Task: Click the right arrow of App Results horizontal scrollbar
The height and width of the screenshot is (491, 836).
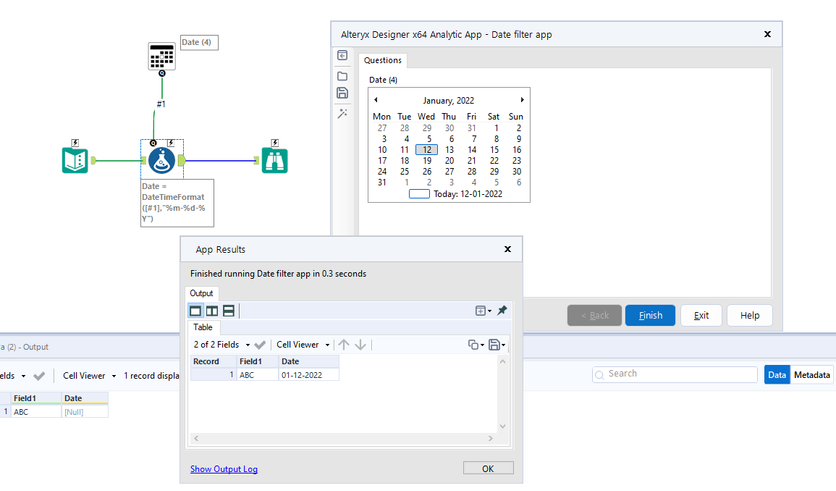Action: click(491, 438)
